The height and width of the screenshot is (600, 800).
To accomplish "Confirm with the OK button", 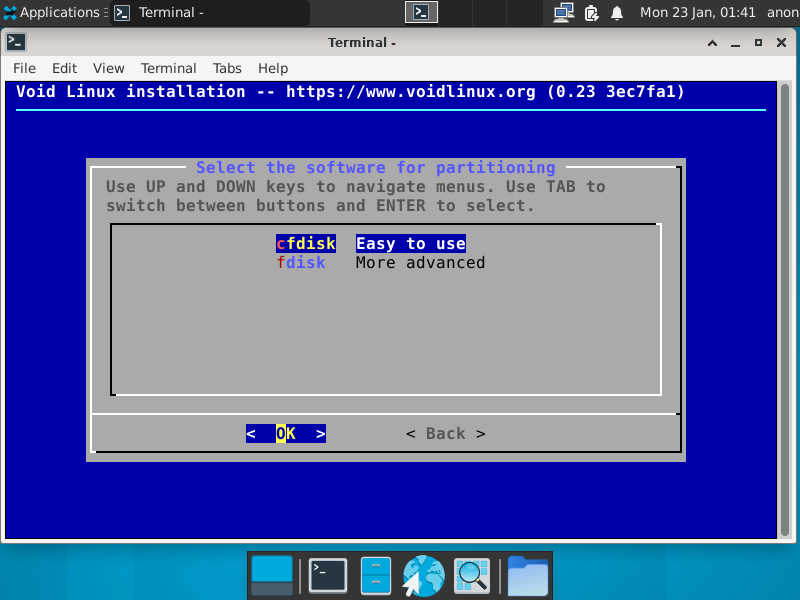I will [286, 434].
